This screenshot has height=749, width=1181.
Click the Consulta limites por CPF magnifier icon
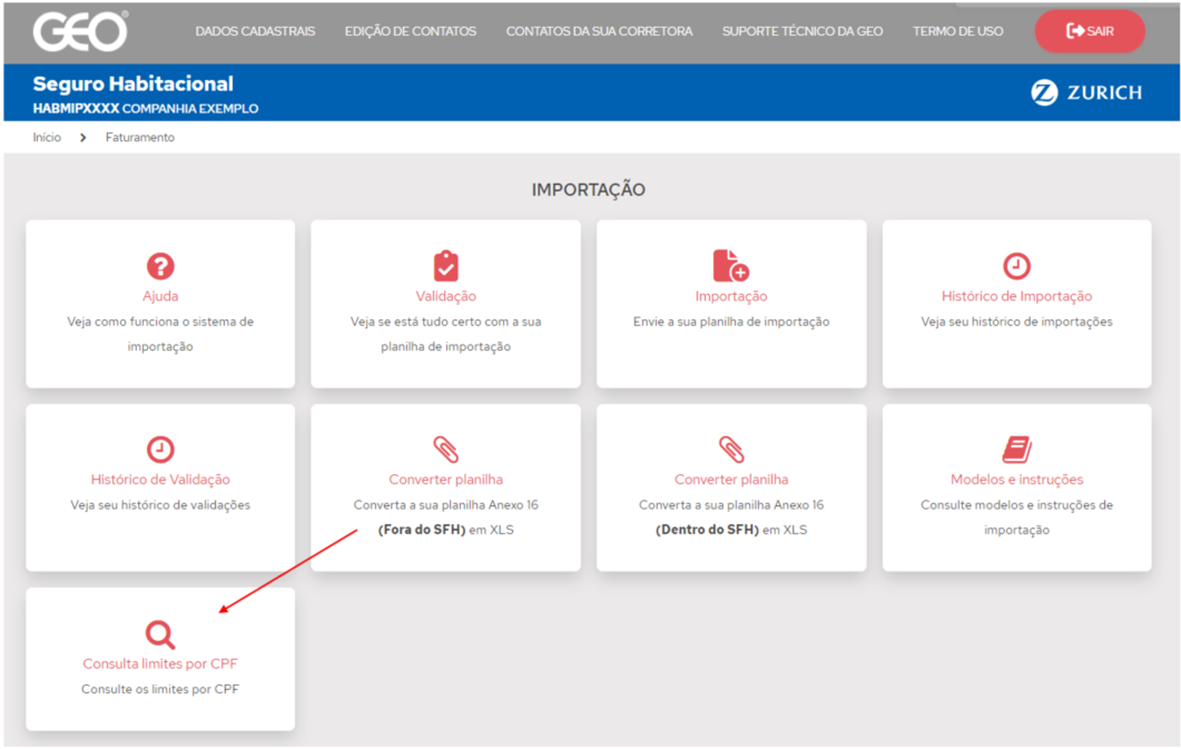tap(160, 634)
